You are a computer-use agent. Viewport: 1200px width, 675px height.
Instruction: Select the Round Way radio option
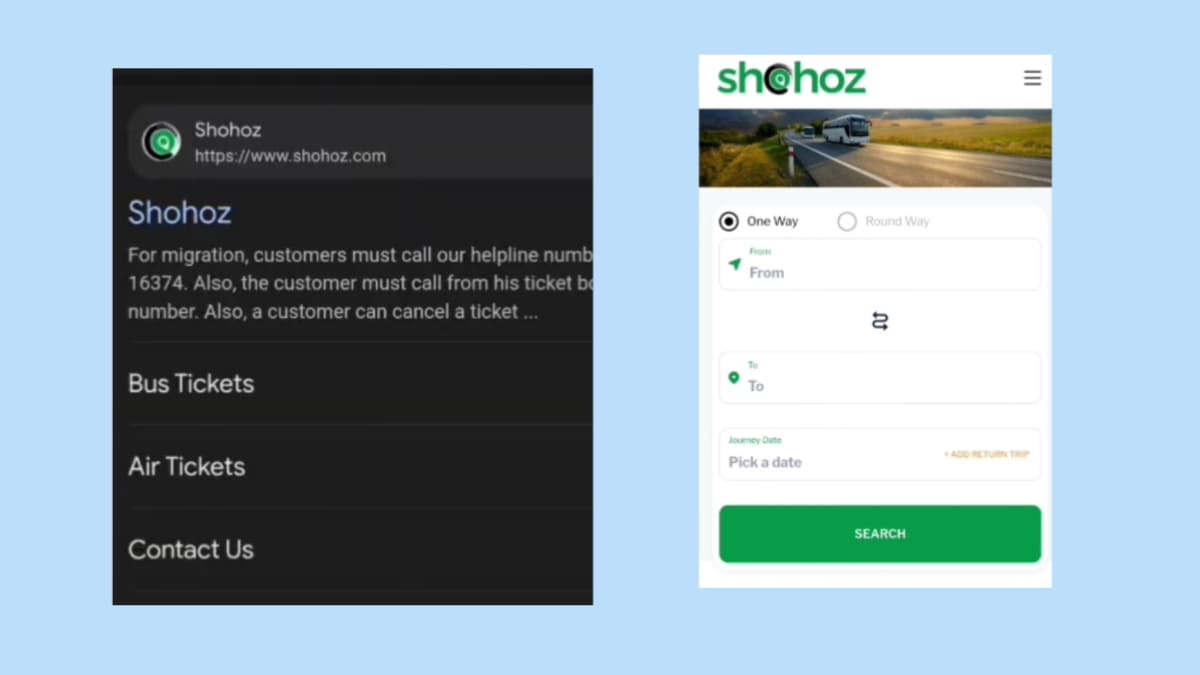click(x=847, y=221)
